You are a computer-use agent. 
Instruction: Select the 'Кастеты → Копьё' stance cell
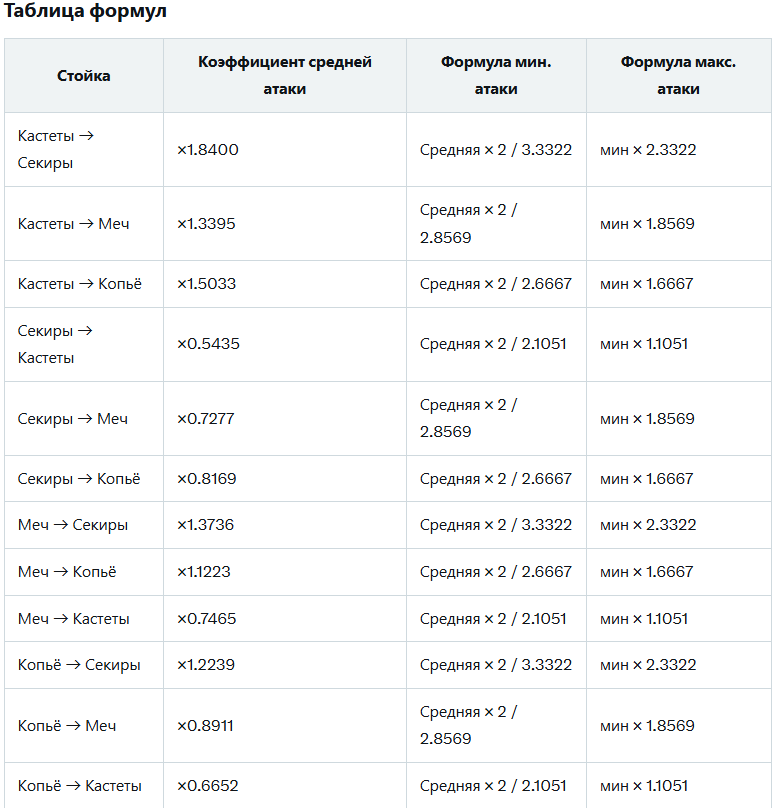pyautogui.click(x=80, y=284)
